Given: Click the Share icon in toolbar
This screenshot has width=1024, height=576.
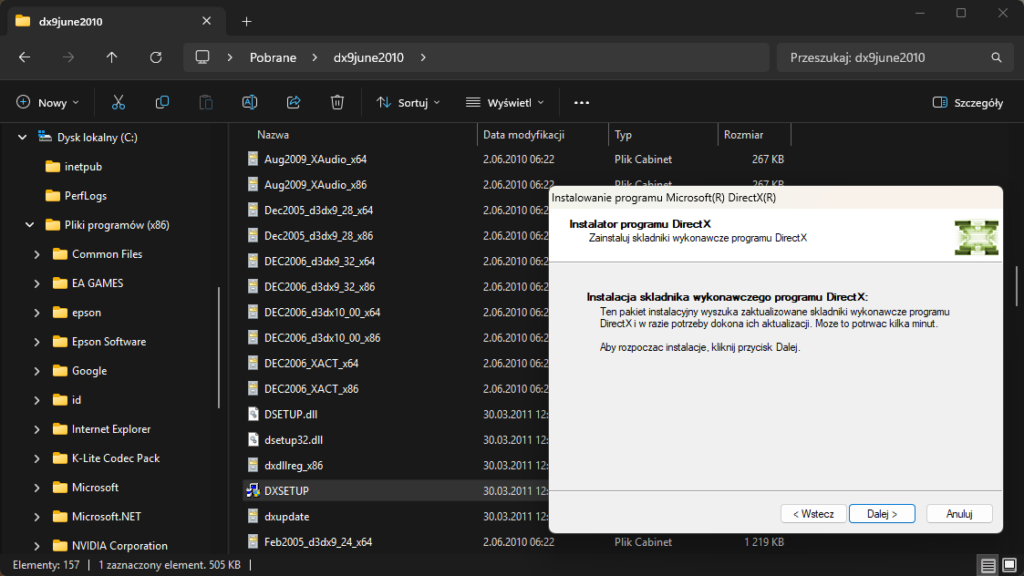Looking at the screenshot, I should 294,102.
